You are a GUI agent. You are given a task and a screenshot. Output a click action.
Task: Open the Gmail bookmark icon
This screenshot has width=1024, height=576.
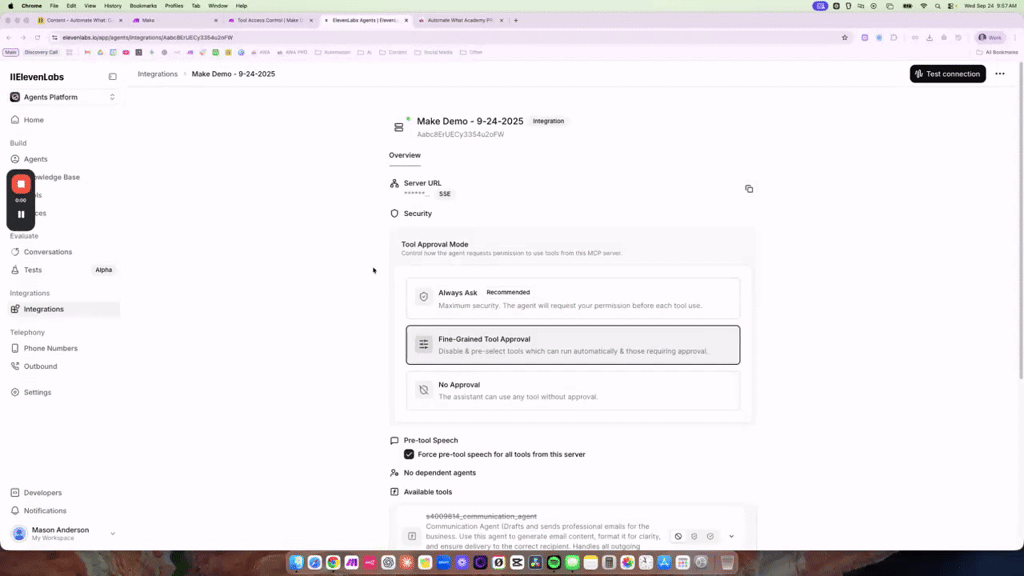pyautogui.click(x=87, y=52)
